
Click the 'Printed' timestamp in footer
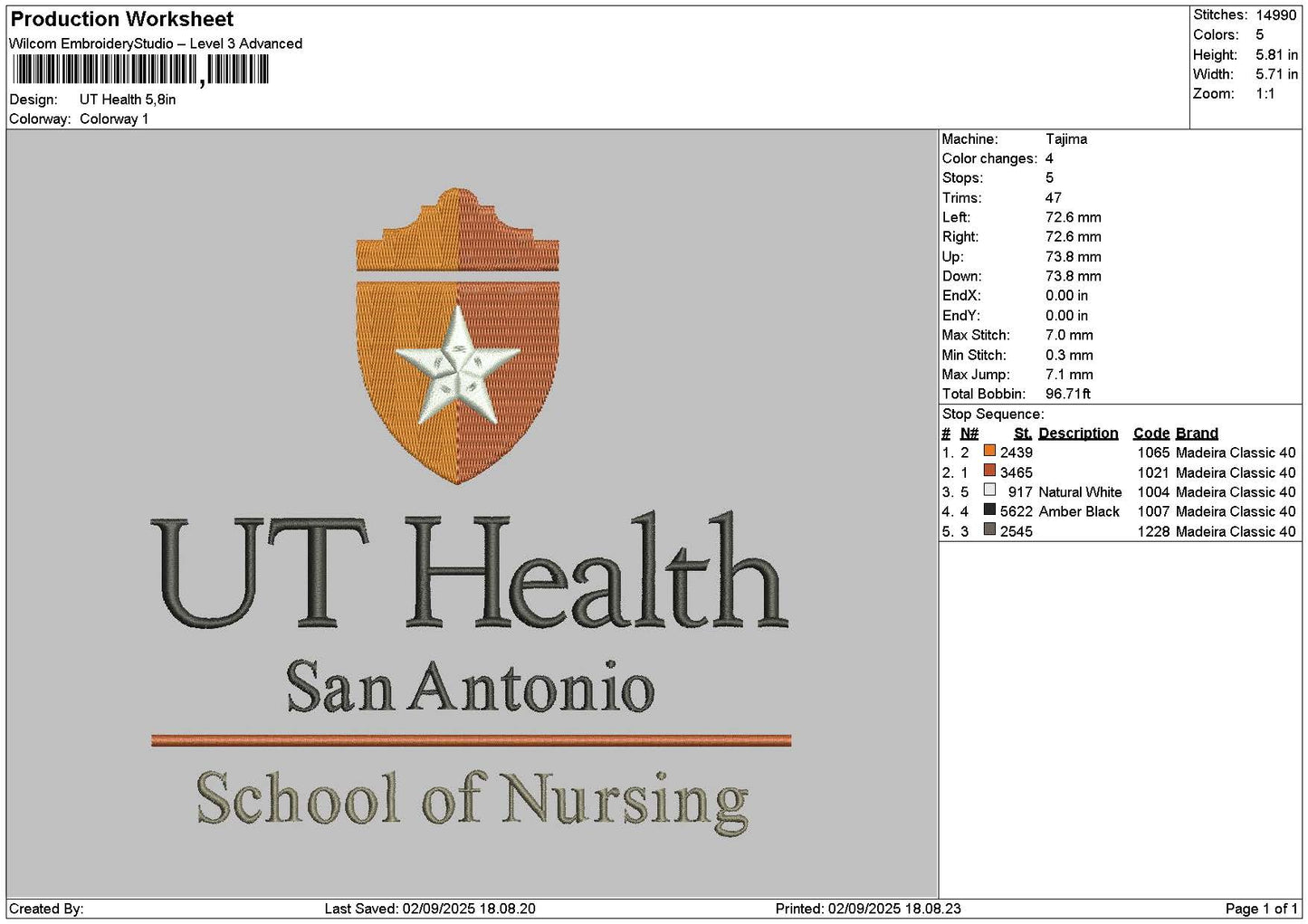coord(868,909)
